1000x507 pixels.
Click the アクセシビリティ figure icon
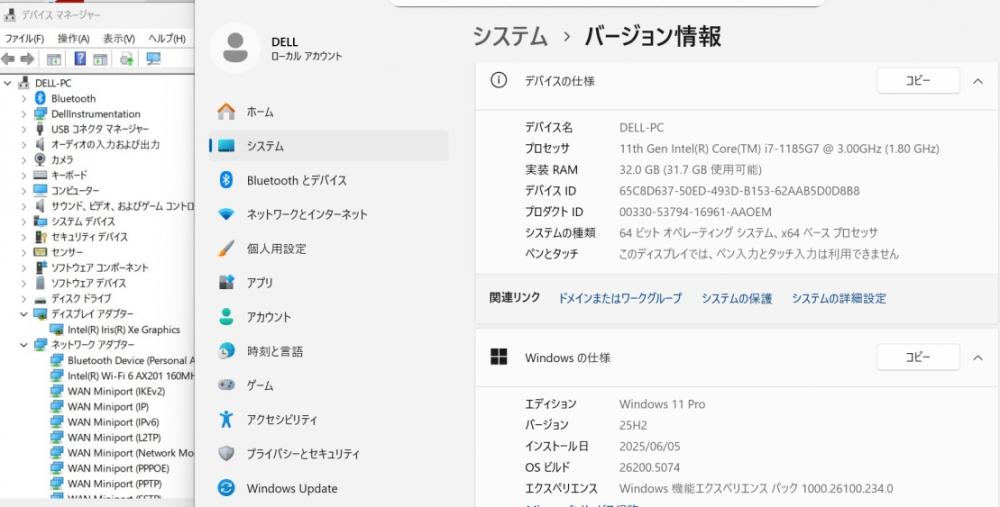point(226,419)
